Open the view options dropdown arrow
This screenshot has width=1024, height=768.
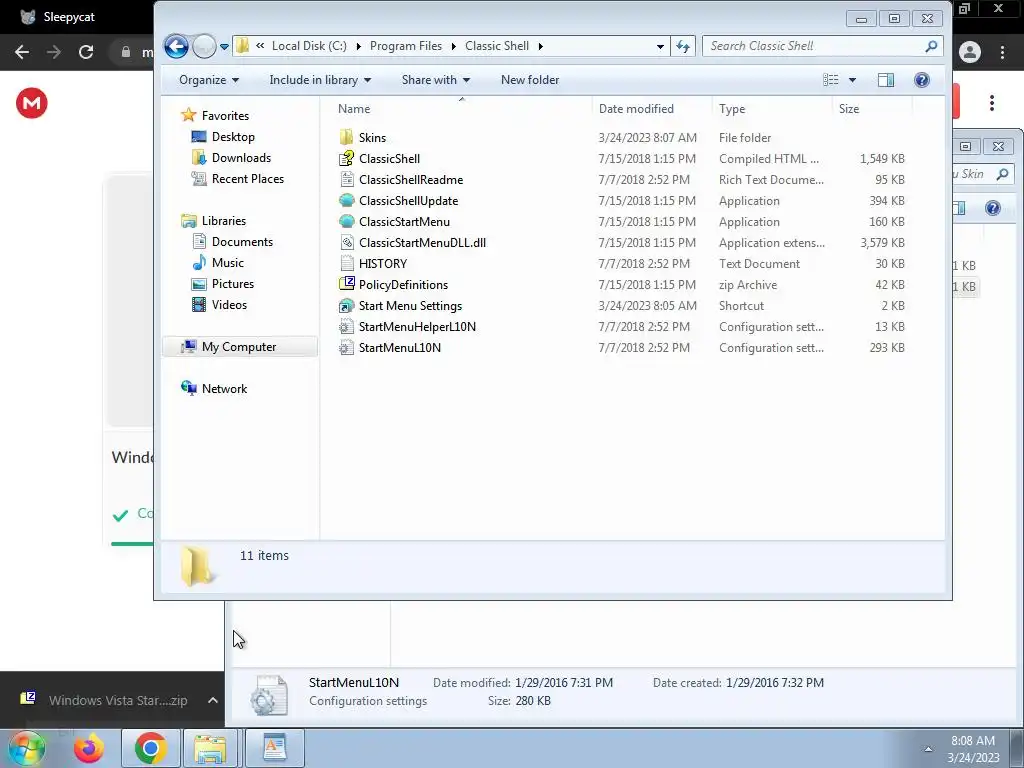(852, 80)
